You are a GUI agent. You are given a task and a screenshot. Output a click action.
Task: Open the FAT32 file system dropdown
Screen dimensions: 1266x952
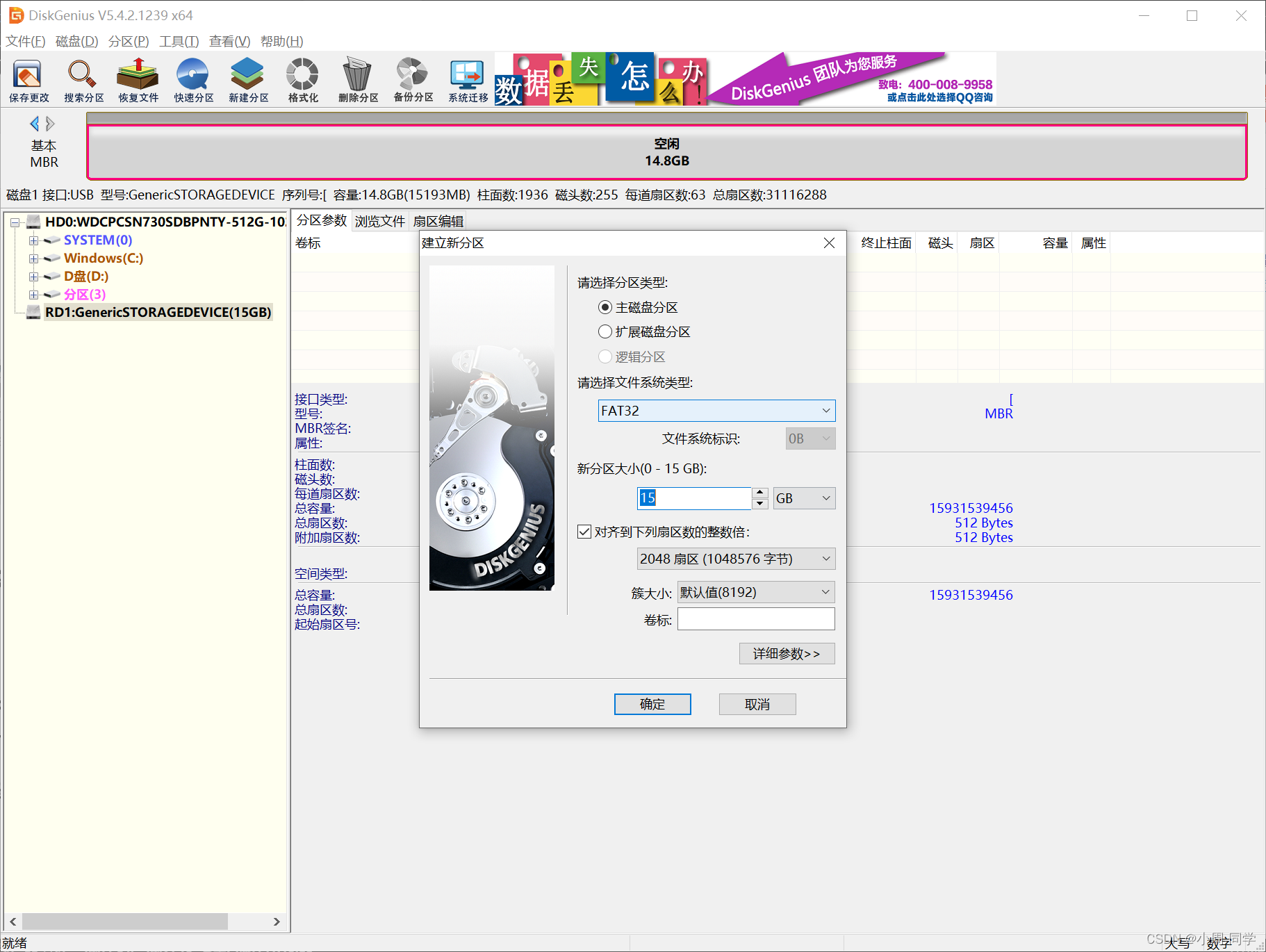pos(716,411)
